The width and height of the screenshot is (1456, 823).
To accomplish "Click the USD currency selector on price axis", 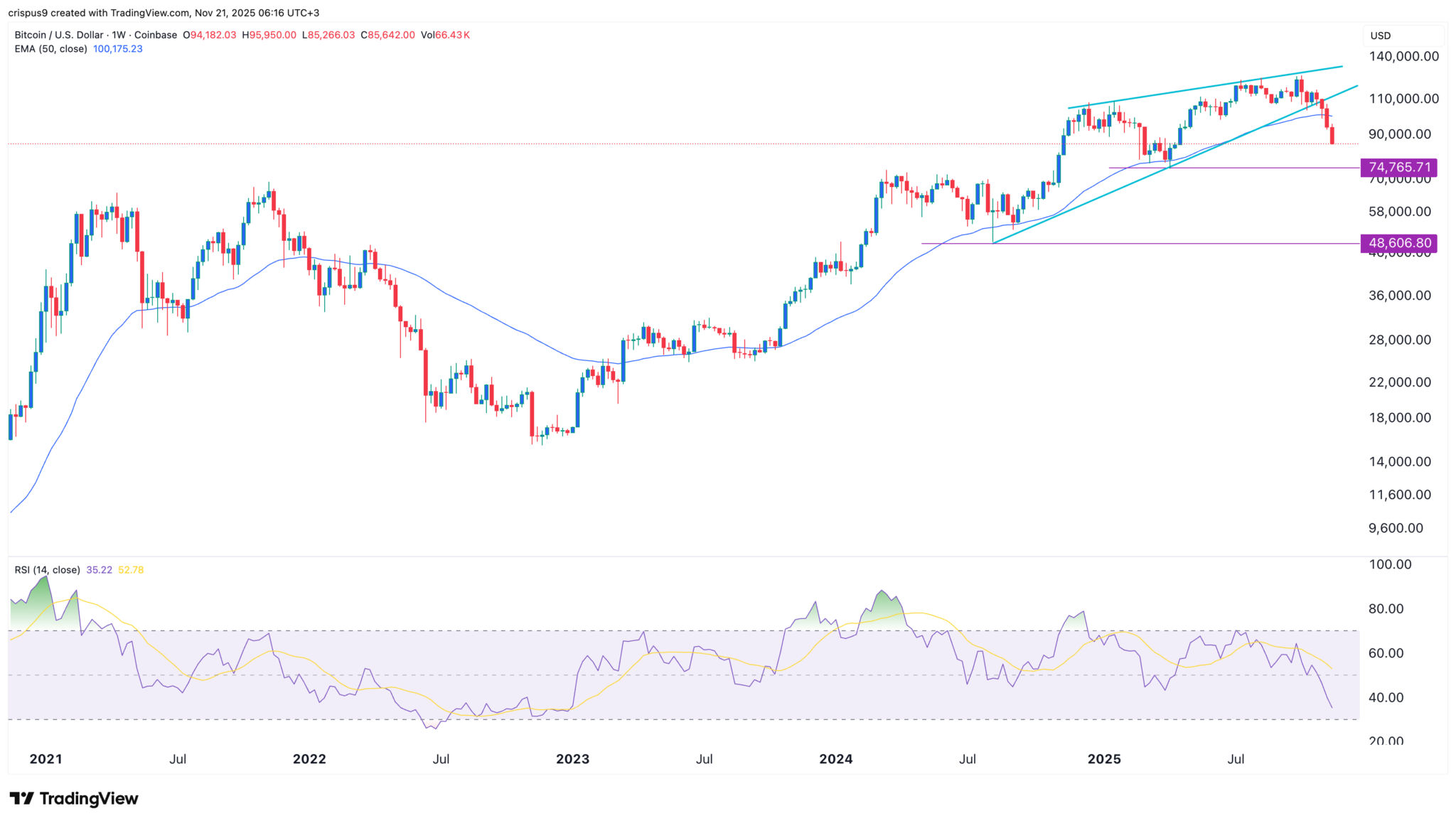I will point(1381,36).
